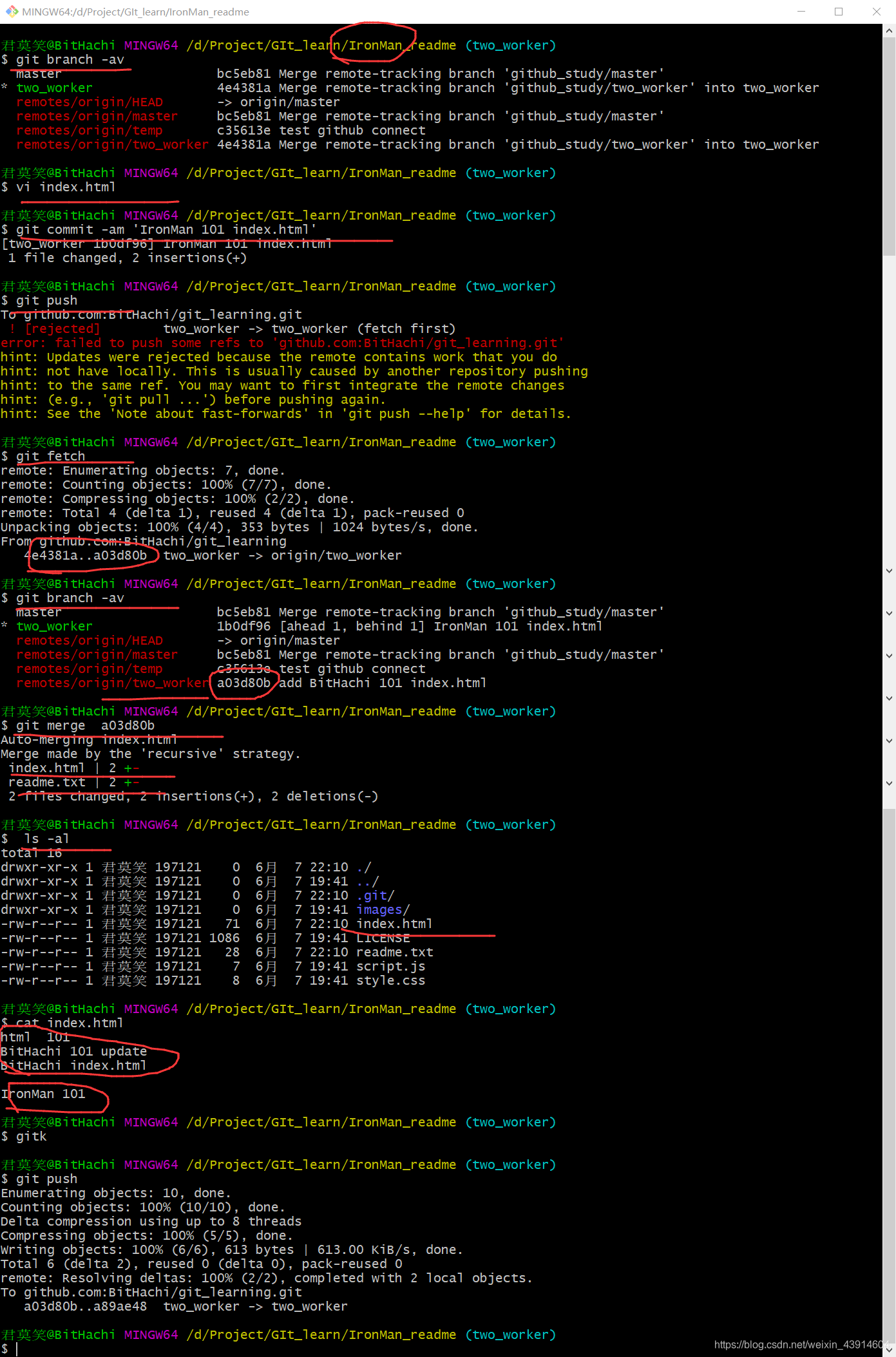Click 'From github.com:BitHachi/git_learning' line

tap(144, 541)
